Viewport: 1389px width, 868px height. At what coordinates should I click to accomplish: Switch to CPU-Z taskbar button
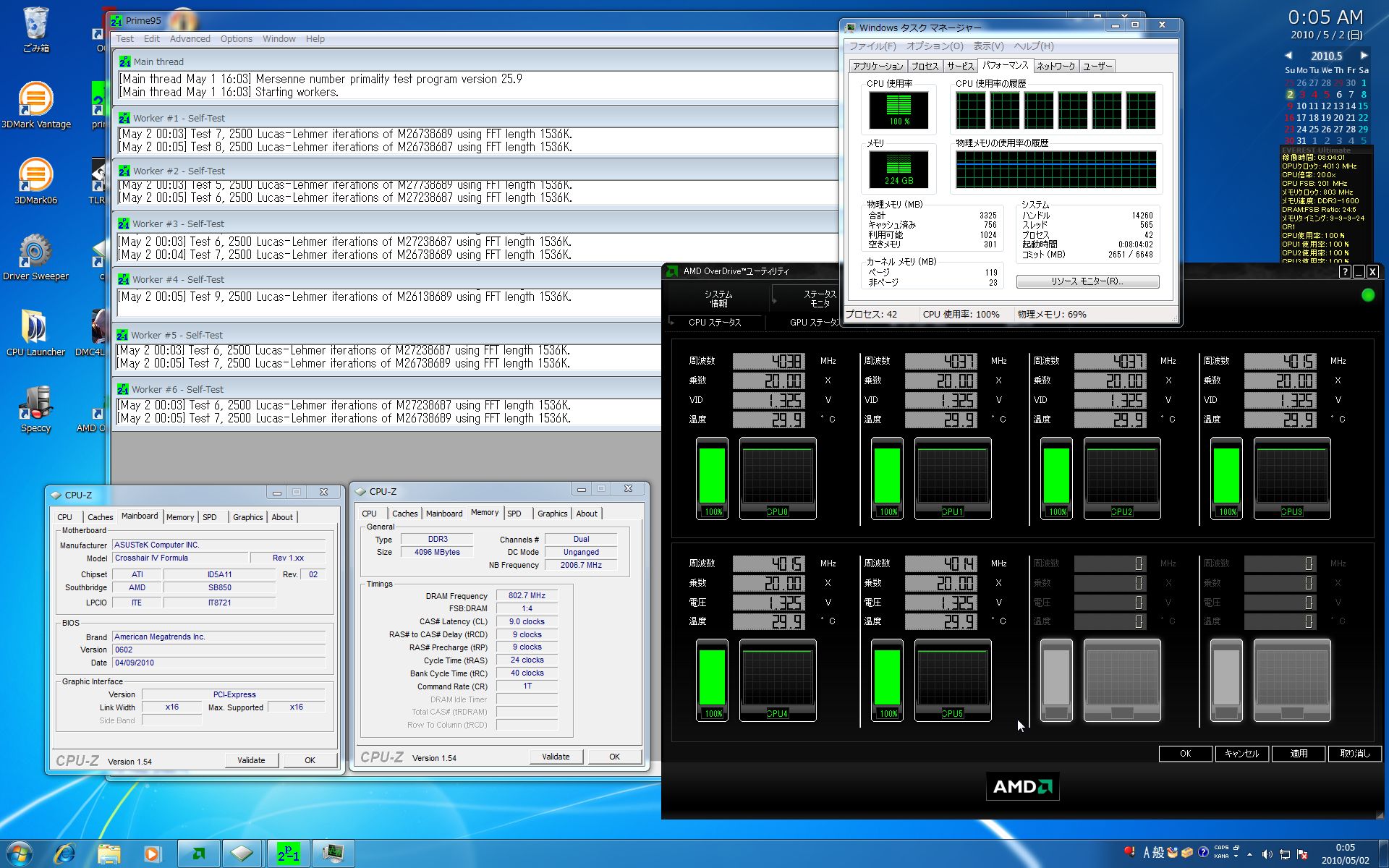click(x=242, y=854)
